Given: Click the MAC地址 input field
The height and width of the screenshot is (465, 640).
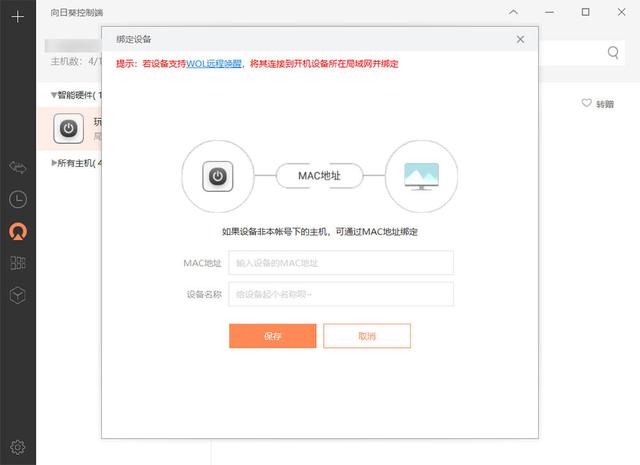Looking at the screenshot, I should [x=341, y=263].
